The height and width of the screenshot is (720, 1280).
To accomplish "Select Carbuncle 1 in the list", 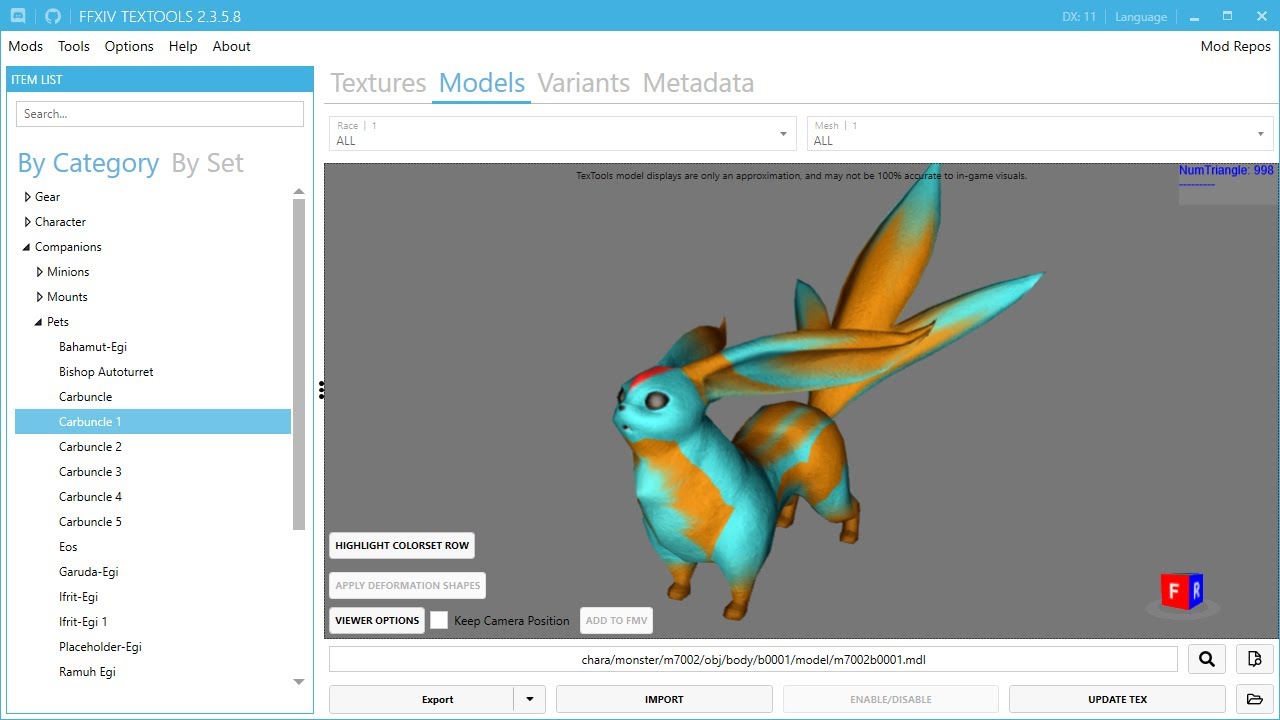I will 153,422.
